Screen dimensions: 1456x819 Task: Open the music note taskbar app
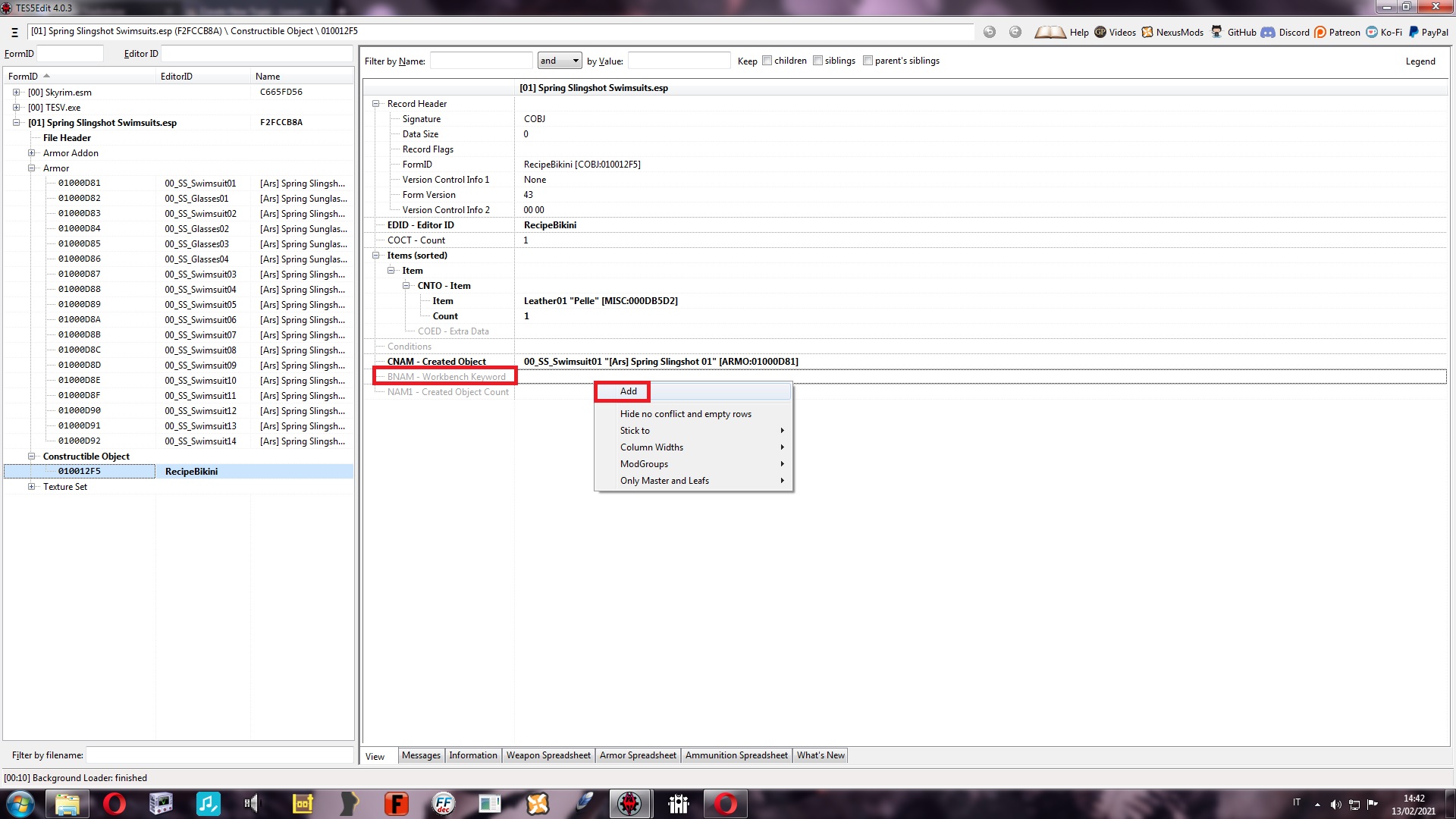click(x=208, y=804)
